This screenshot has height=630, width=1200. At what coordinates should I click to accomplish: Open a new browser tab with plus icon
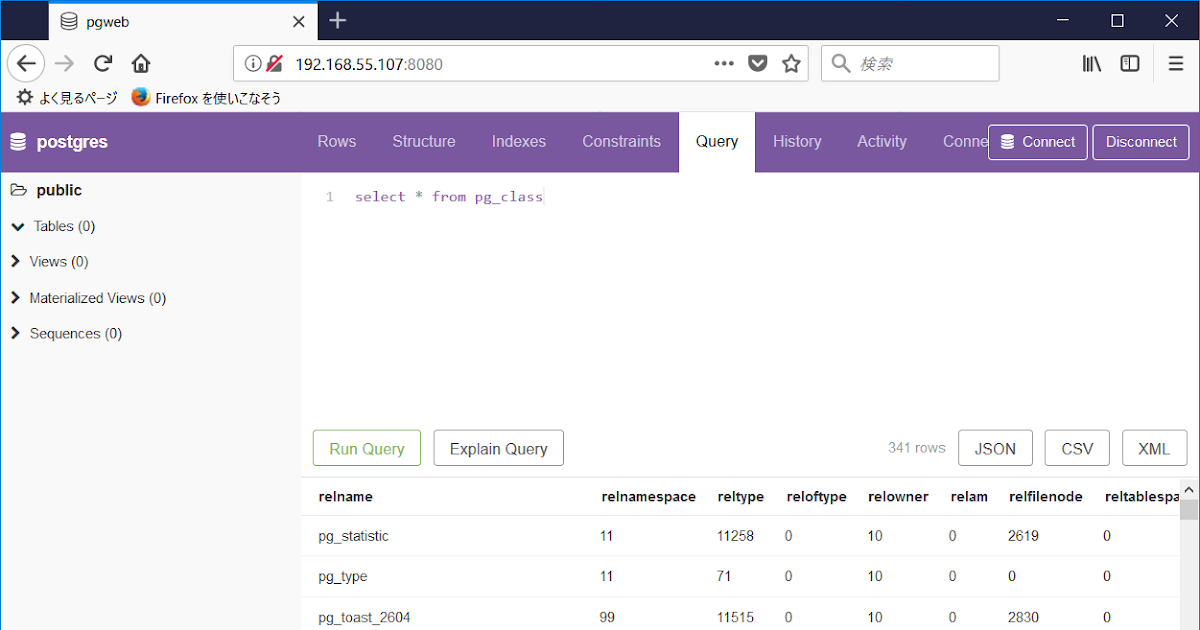(337, 20)
